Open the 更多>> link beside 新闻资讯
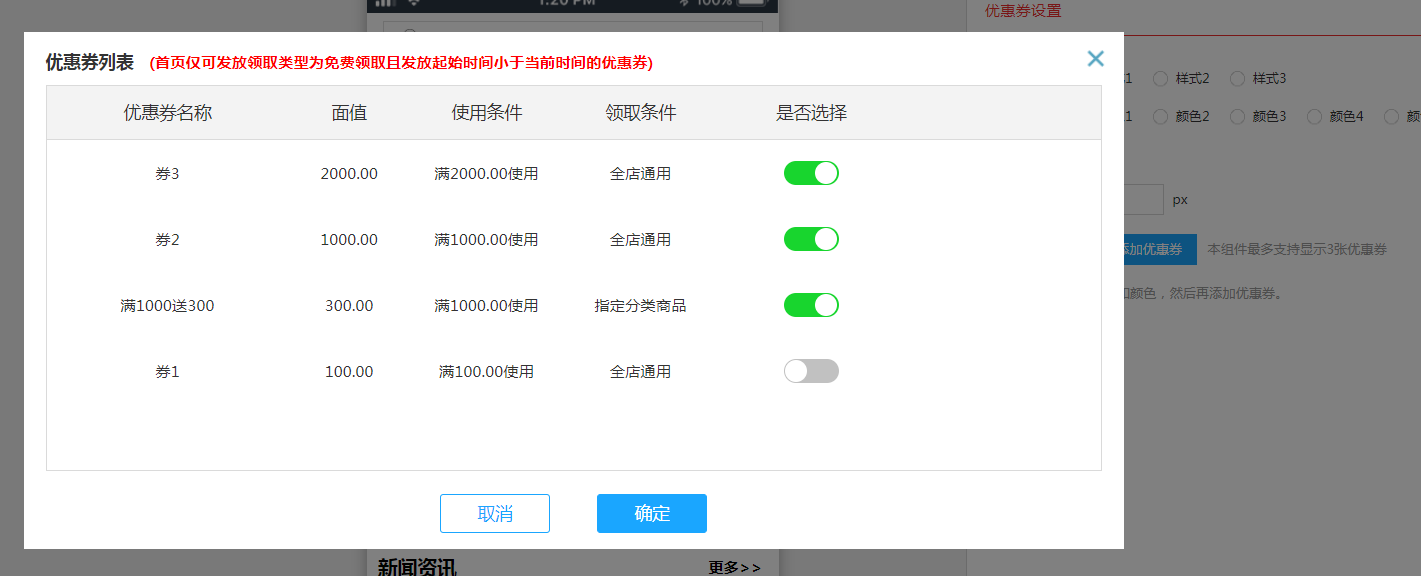 734,567
